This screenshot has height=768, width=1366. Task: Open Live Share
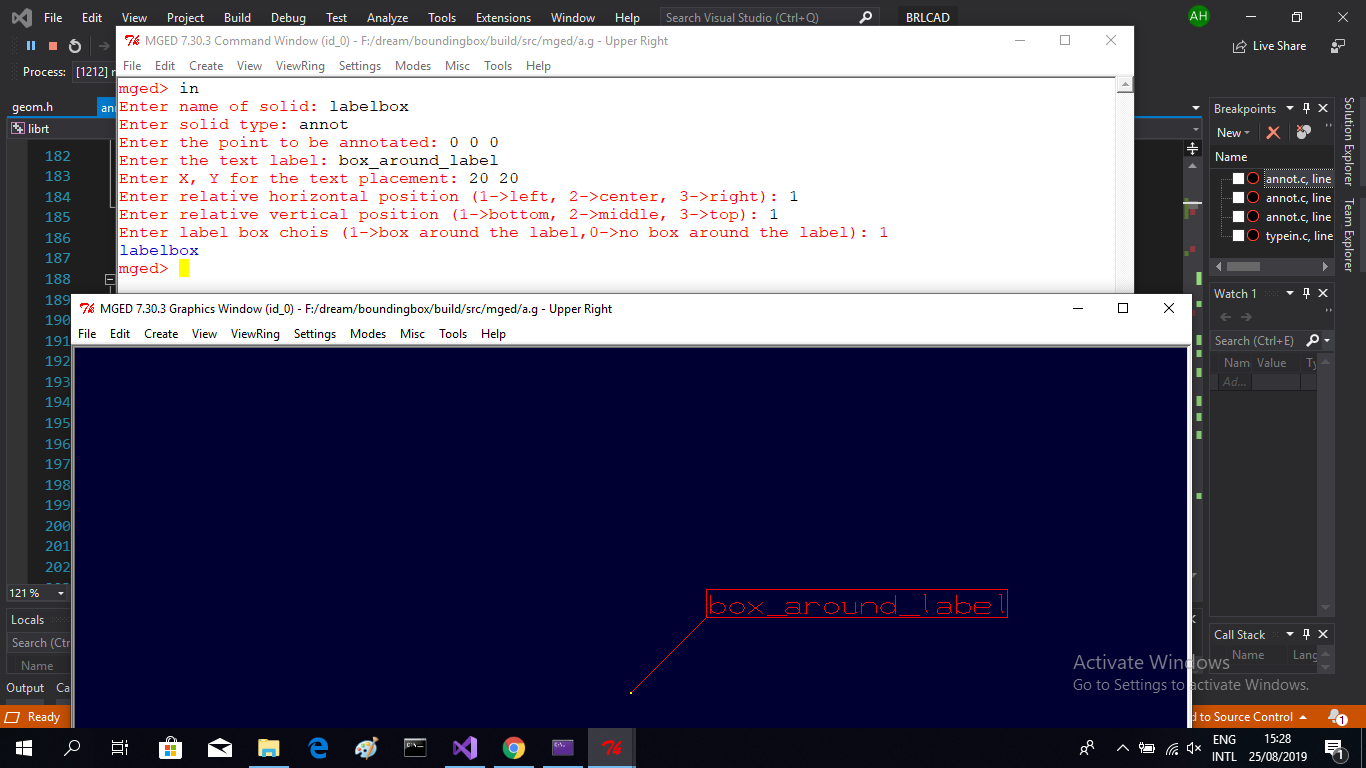click(x=1270, y=46)
